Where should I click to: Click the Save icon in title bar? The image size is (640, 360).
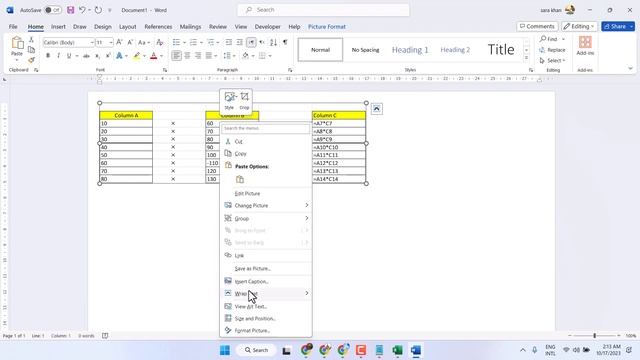(x=71, y=10)
